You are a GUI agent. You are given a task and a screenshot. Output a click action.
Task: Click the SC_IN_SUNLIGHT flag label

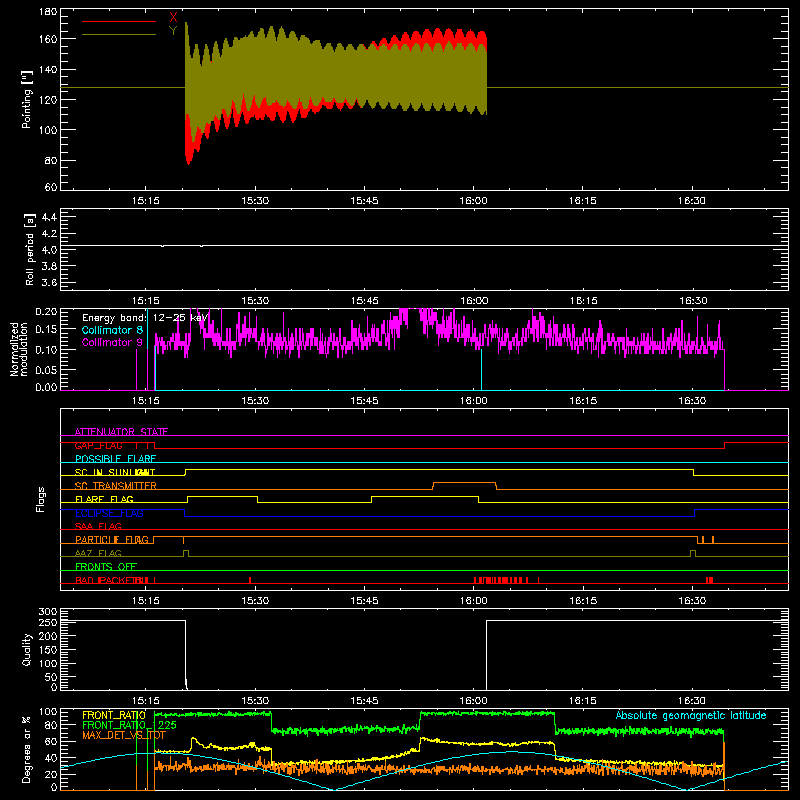[x=115, y=472]
